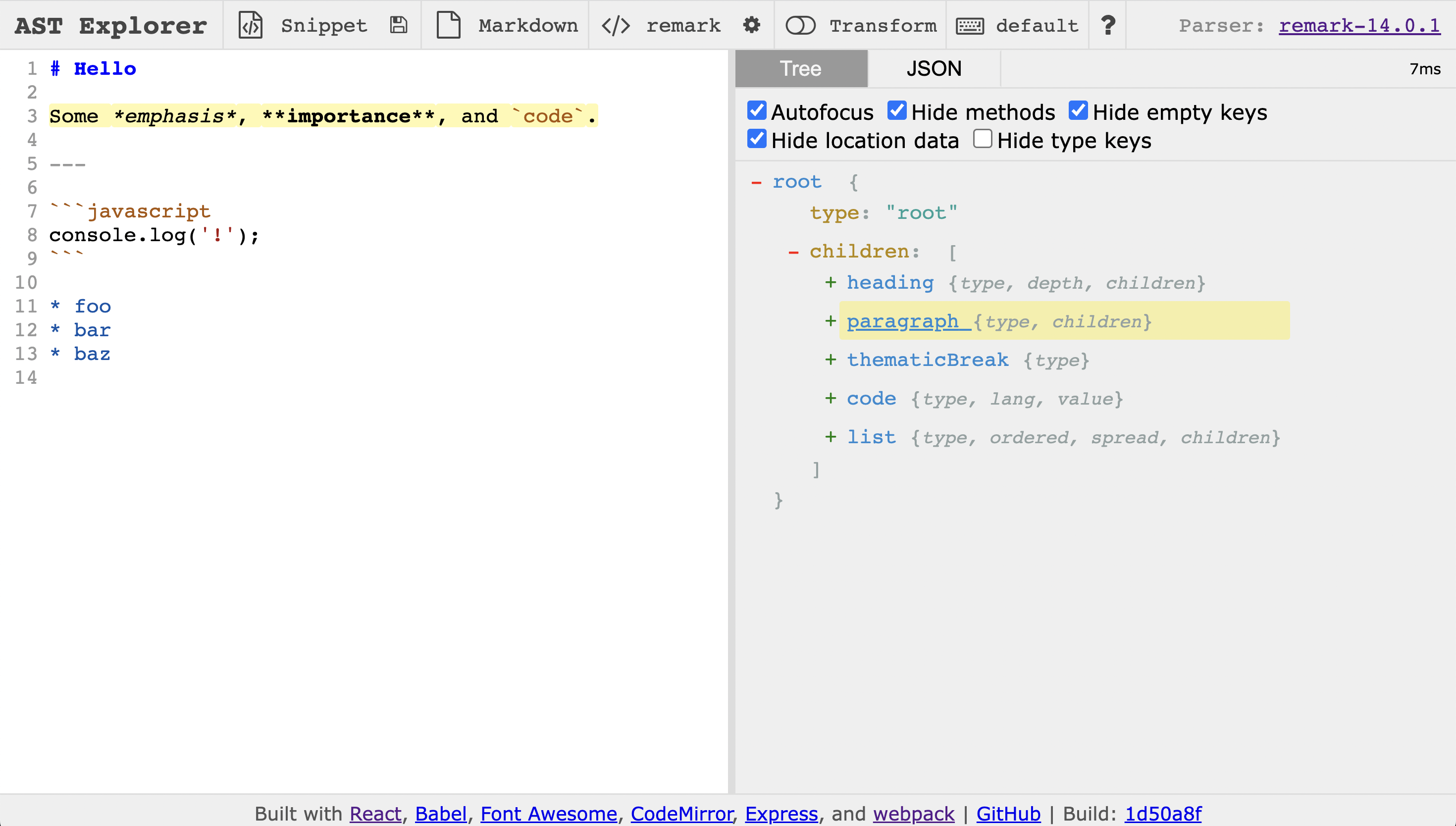The width and height of the screenshot is (1456, 826).
Task: Open parser settings via the gear icon
Action: pos(752,25)
